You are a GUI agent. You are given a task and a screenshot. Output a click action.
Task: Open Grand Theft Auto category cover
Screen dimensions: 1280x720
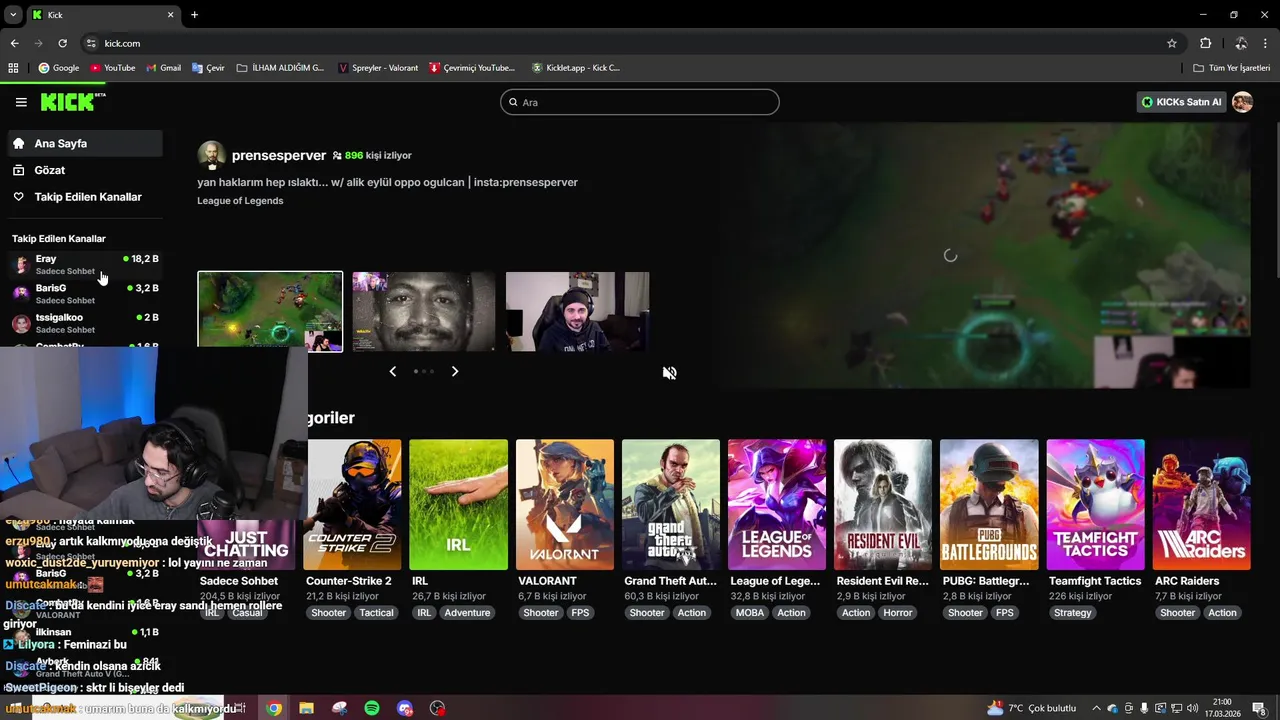tap(671, 505)
